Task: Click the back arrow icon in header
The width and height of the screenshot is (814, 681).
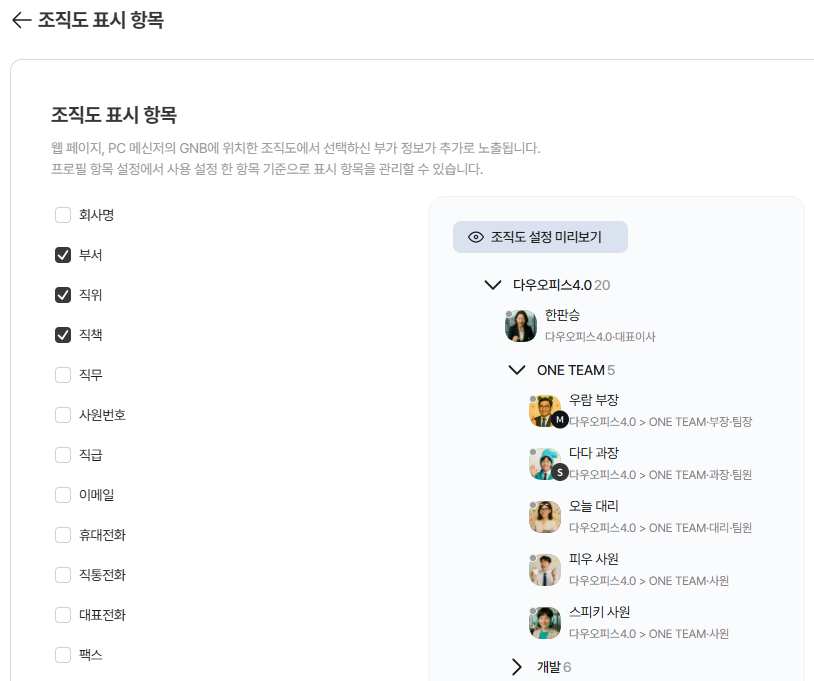Action: tap(21, 21)
